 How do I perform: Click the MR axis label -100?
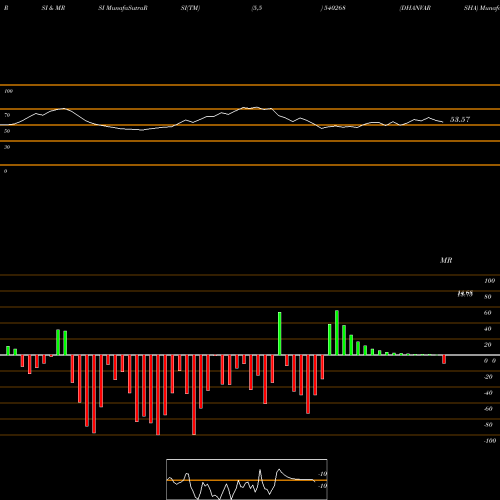point(490,441)
